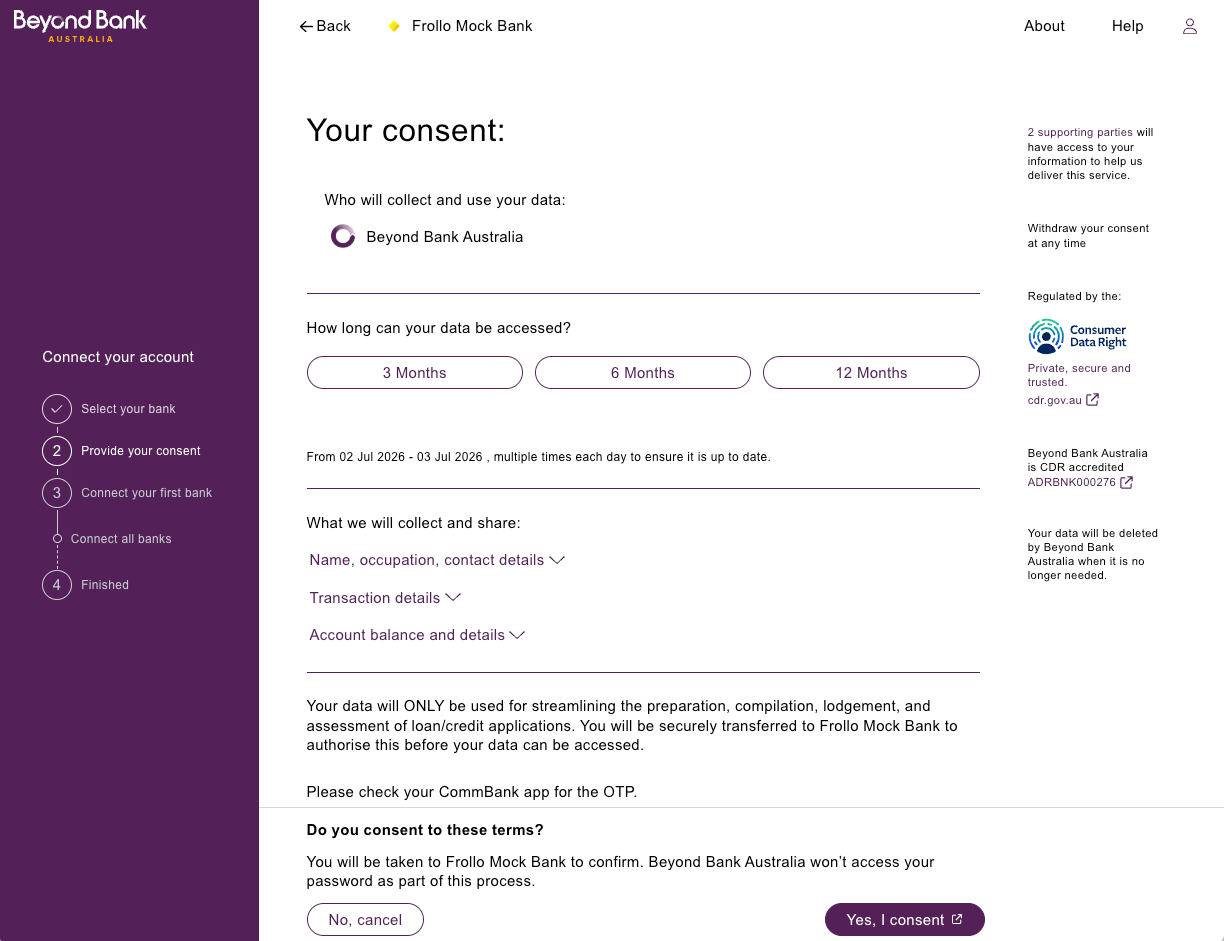Expand Account balance and details section
The height and width of the screenshot is (941, 1224).
[417, 635]
